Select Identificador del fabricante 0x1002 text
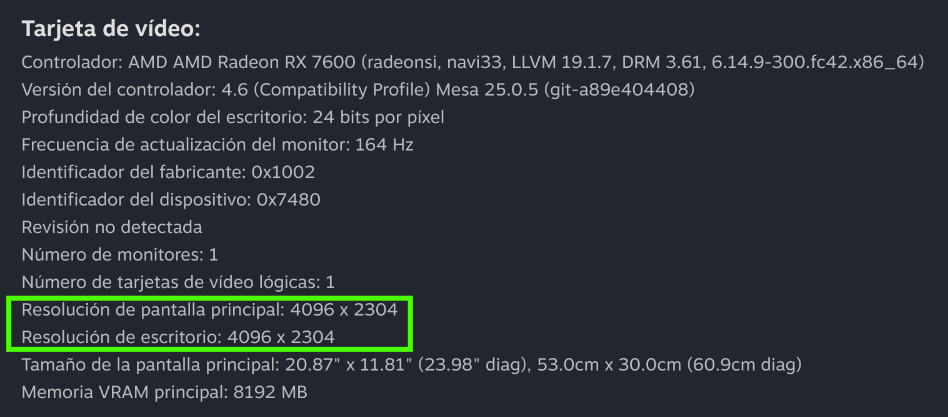Screen dimensions: 948x417 coord(168,172)
